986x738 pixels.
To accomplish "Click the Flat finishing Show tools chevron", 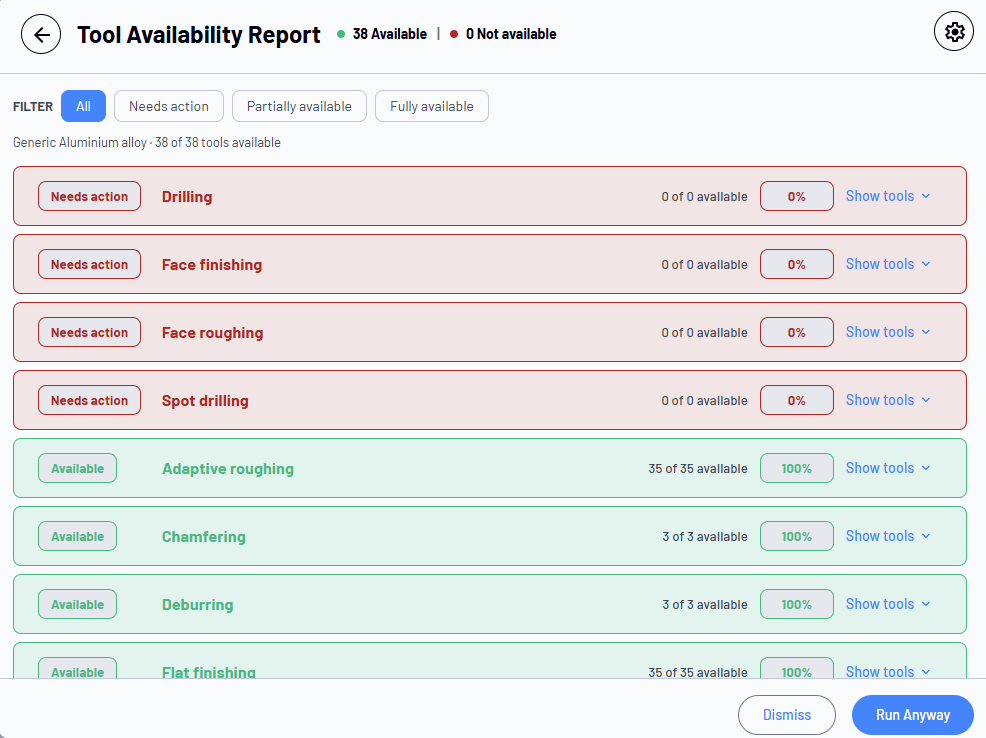I will [x=926, y=672].
